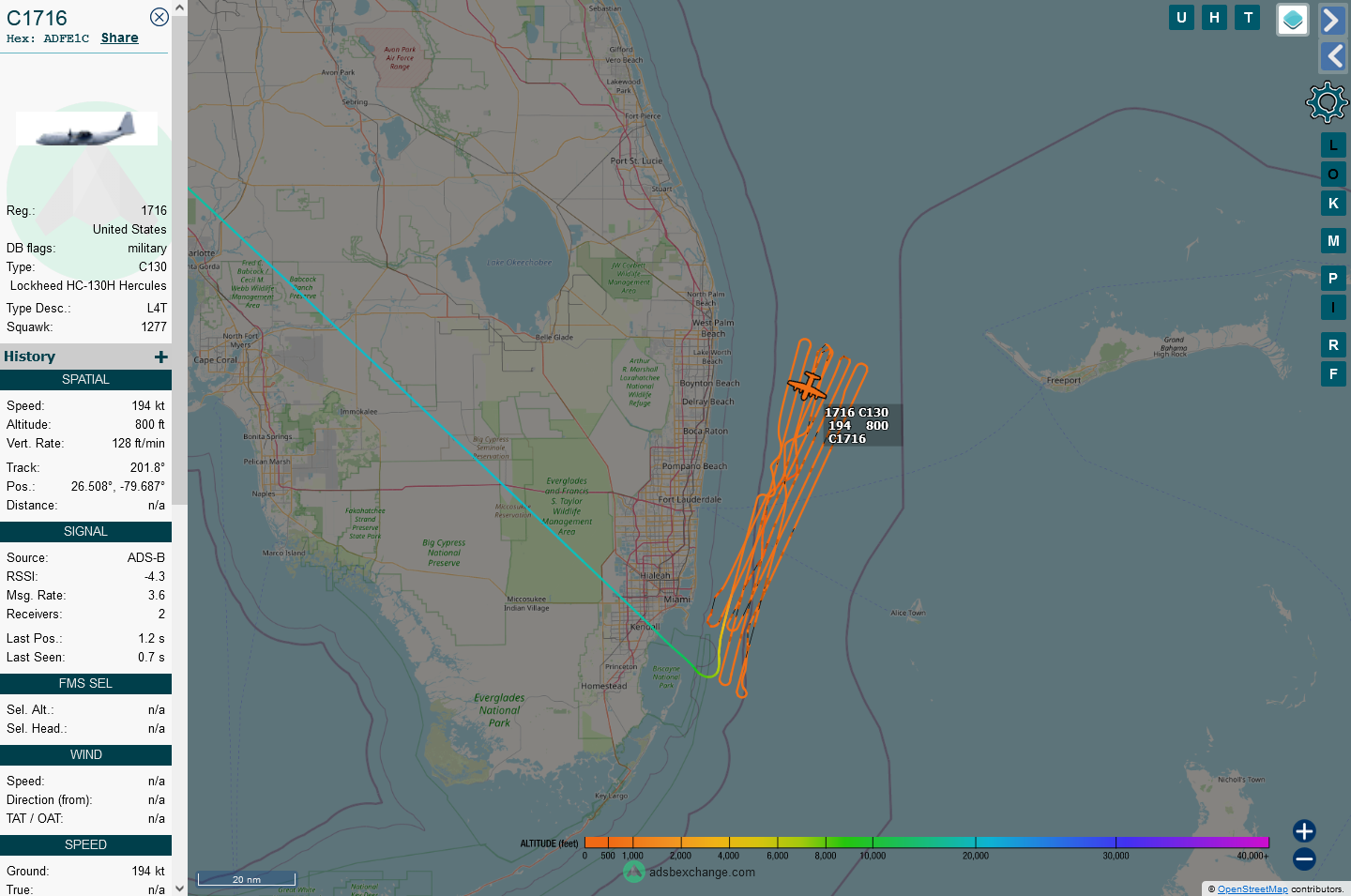Click the right chevron arrow button
This screenshot has height=896, width=1351.
tap(1333, 20)
